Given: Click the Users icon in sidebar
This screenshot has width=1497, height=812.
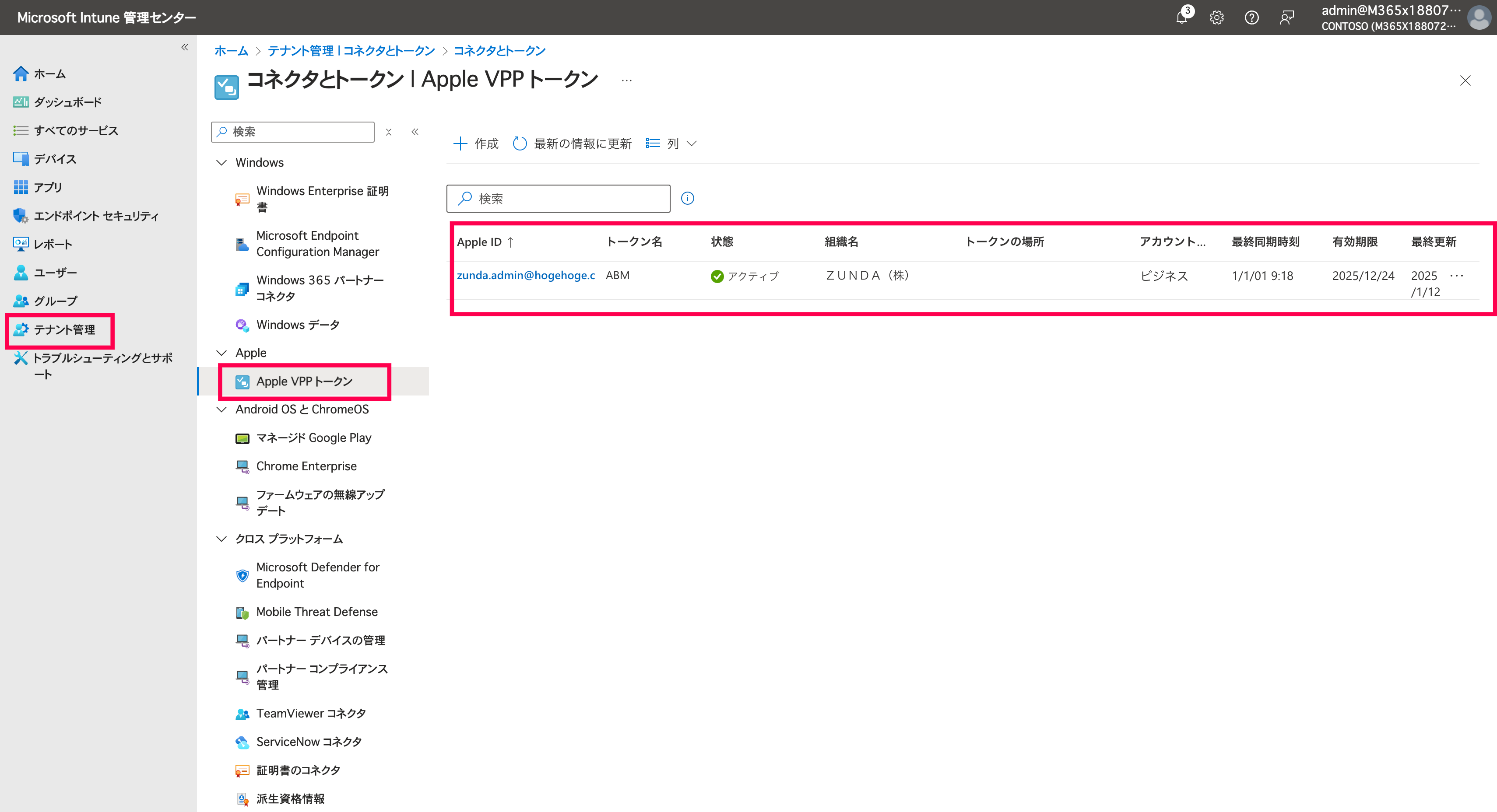Looking at the screenshot, I should [21, 273].
